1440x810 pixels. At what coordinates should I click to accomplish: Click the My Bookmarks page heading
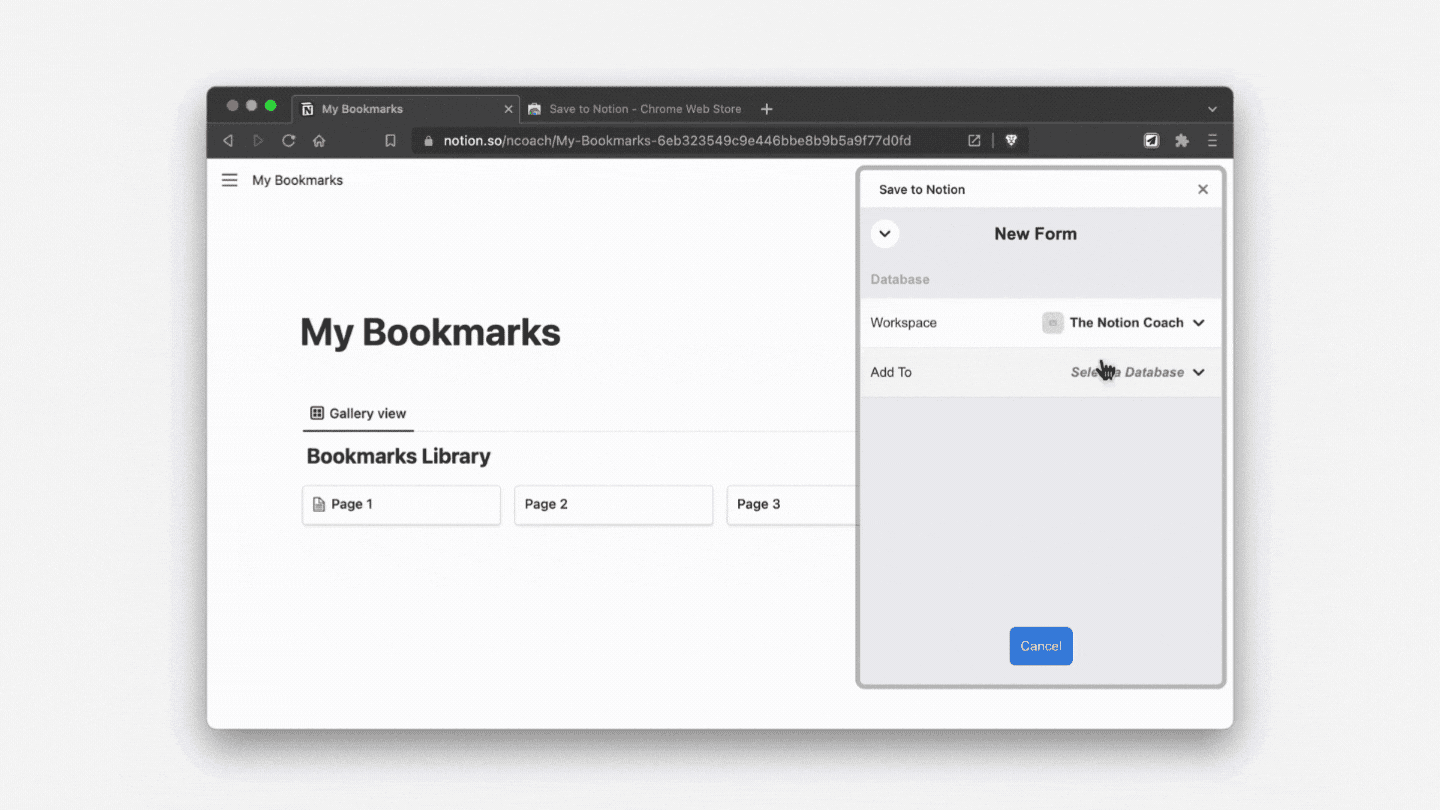pyautogui.click(x=430, y=332)
